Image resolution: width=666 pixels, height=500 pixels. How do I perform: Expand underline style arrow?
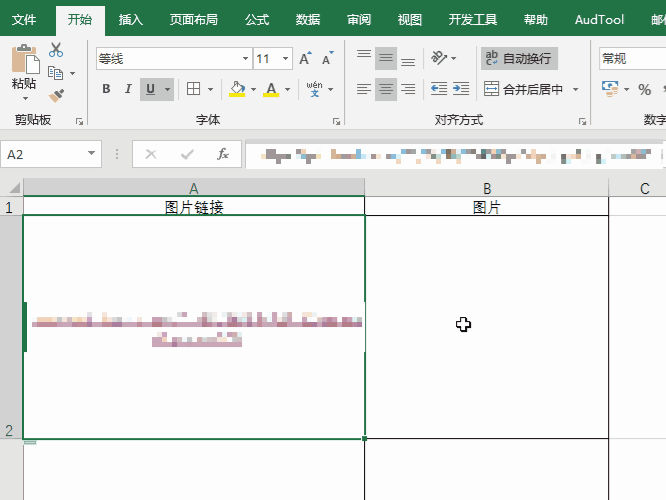[167, 89]
